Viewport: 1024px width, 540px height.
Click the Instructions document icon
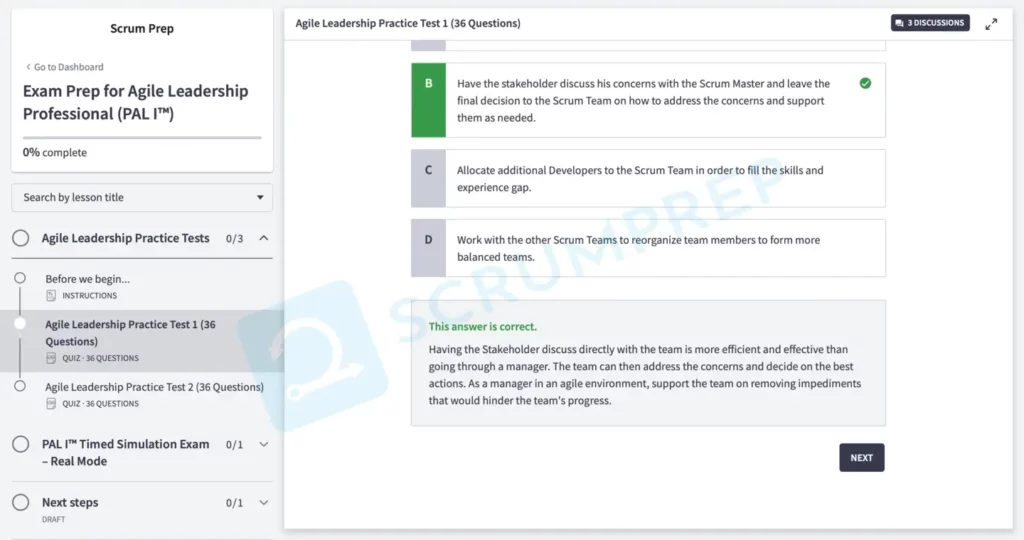tap(51, 296)
